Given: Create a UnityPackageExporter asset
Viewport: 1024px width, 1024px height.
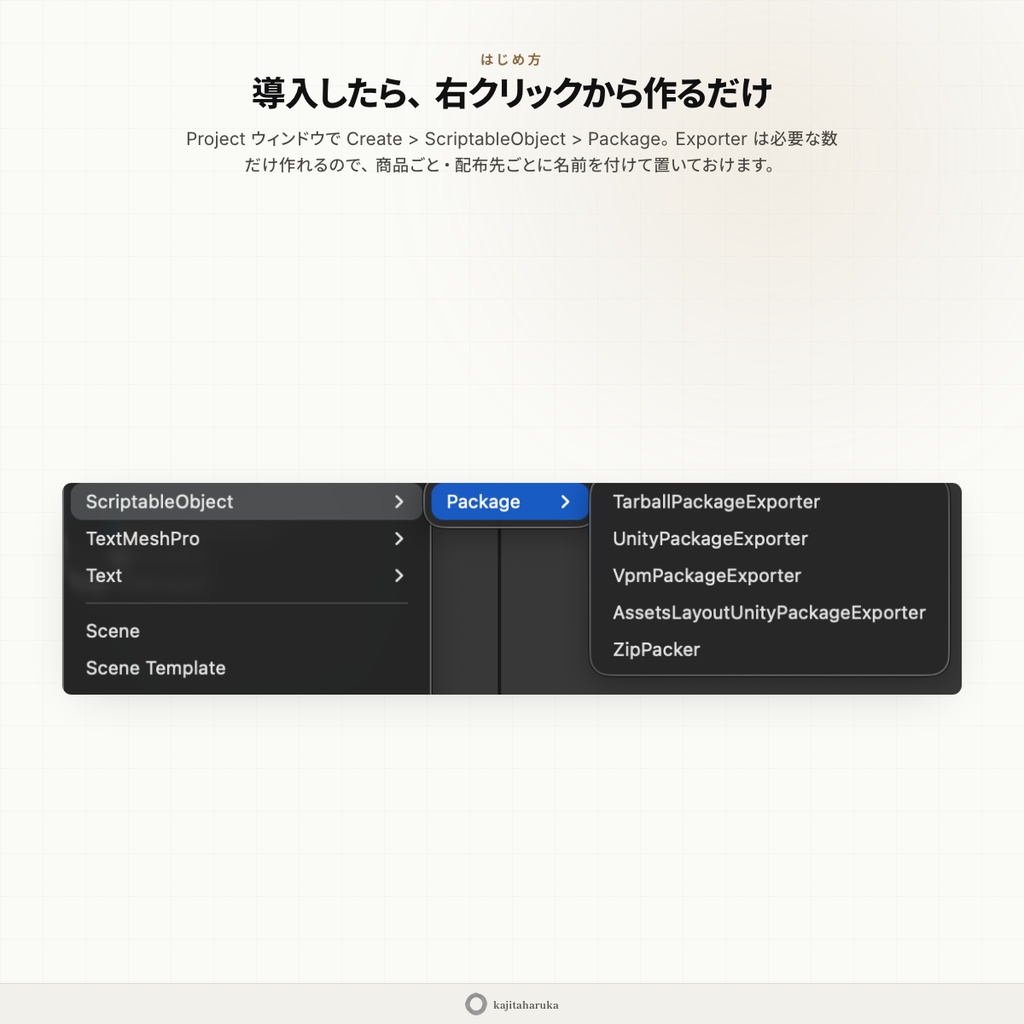Looking at the screenshot, I should point(710,539).
